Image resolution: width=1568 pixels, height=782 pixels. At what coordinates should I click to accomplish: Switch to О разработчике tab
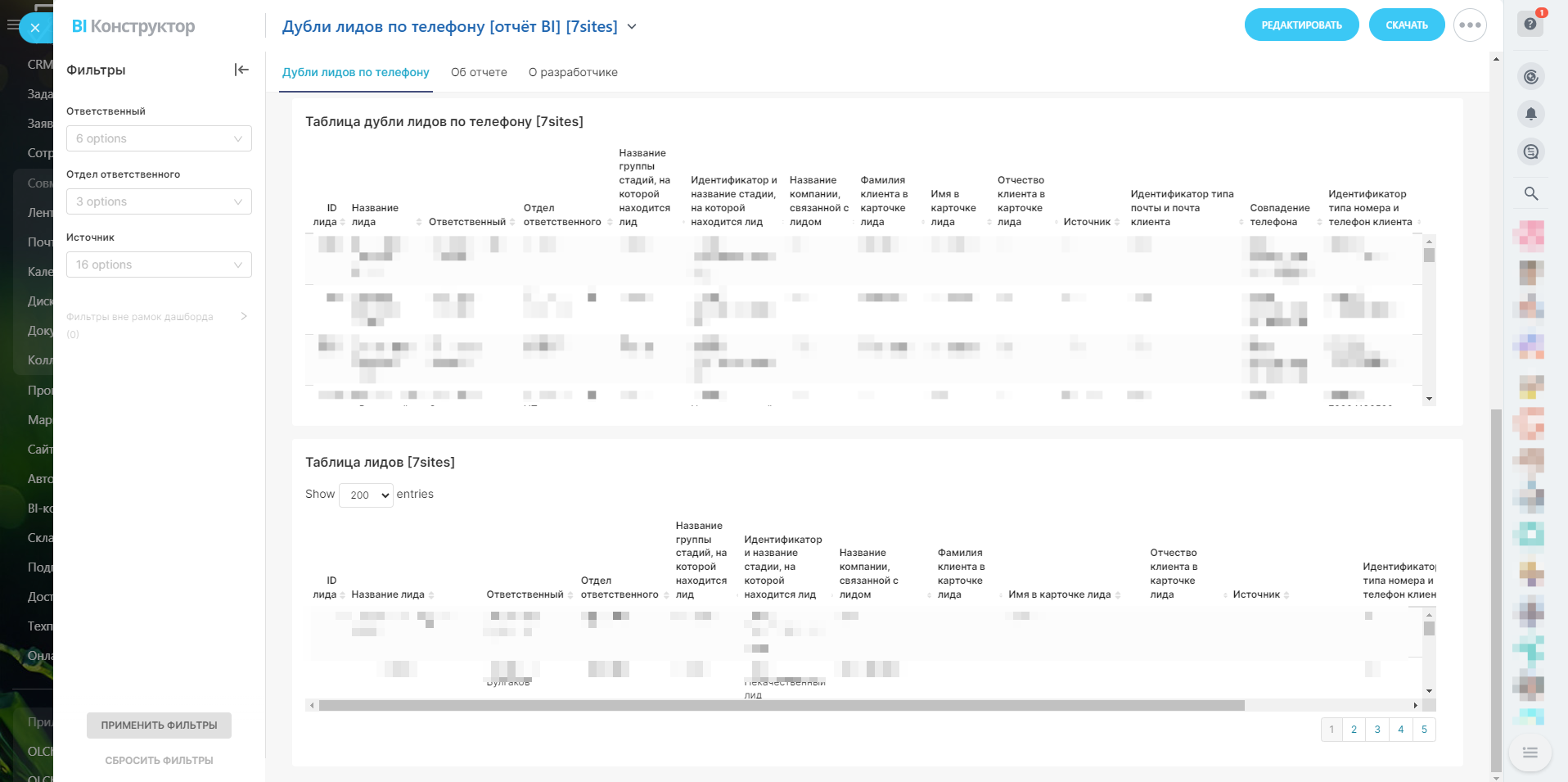[573, 72]
